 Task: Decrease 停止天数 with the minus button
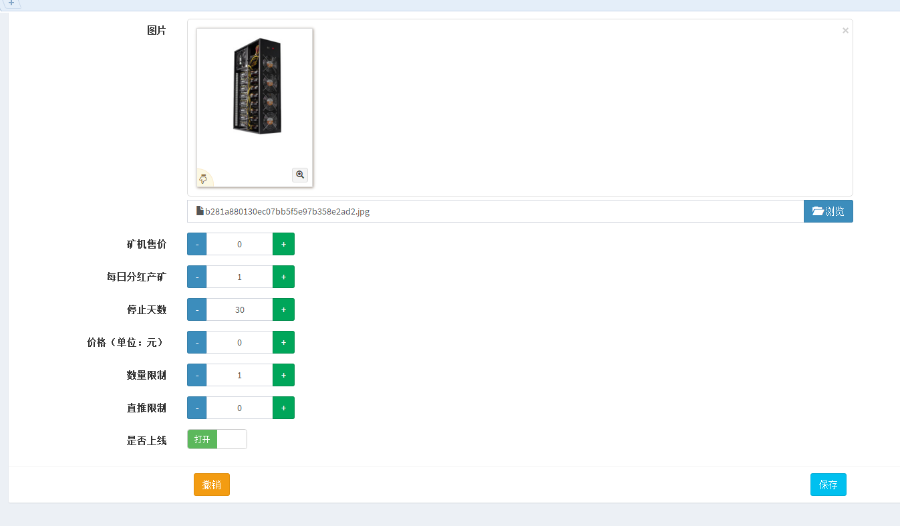tap(197, 310)
